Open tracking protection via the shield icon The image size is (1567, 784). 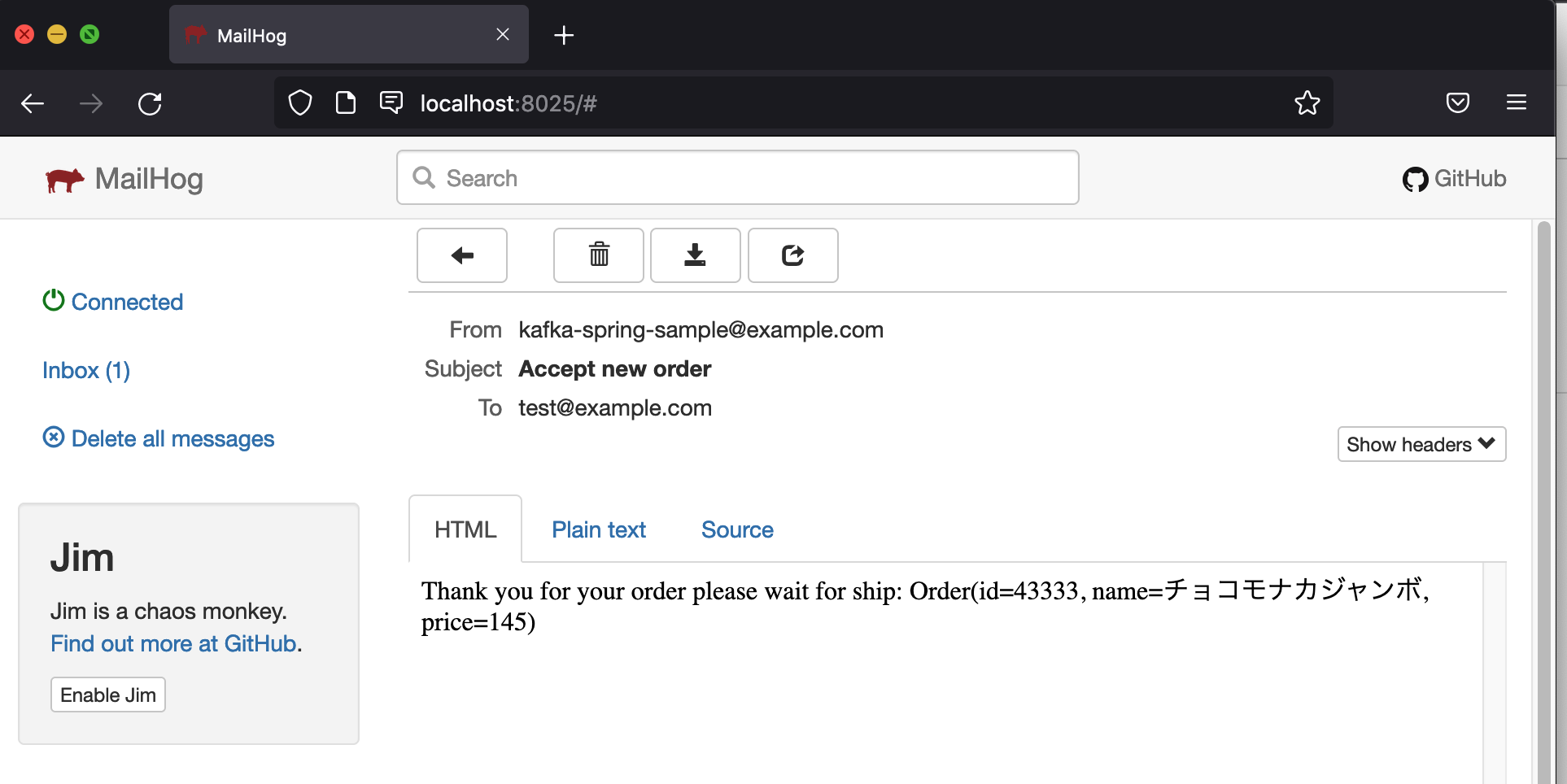click(300, 102)
